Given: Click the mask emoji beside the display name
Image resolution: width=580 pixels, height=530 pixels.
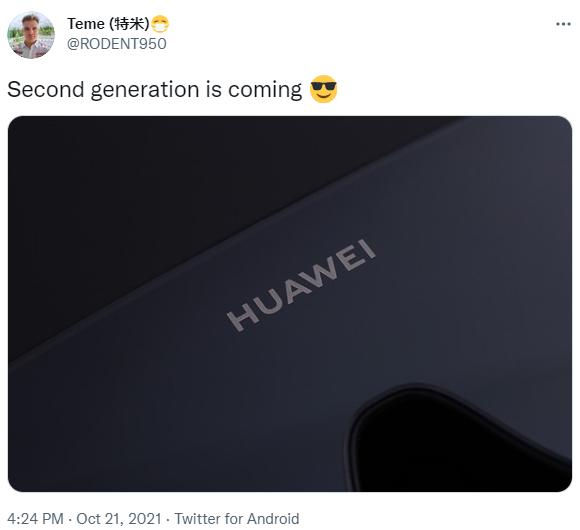Looking at the screenshot, I should coord(160,24).
